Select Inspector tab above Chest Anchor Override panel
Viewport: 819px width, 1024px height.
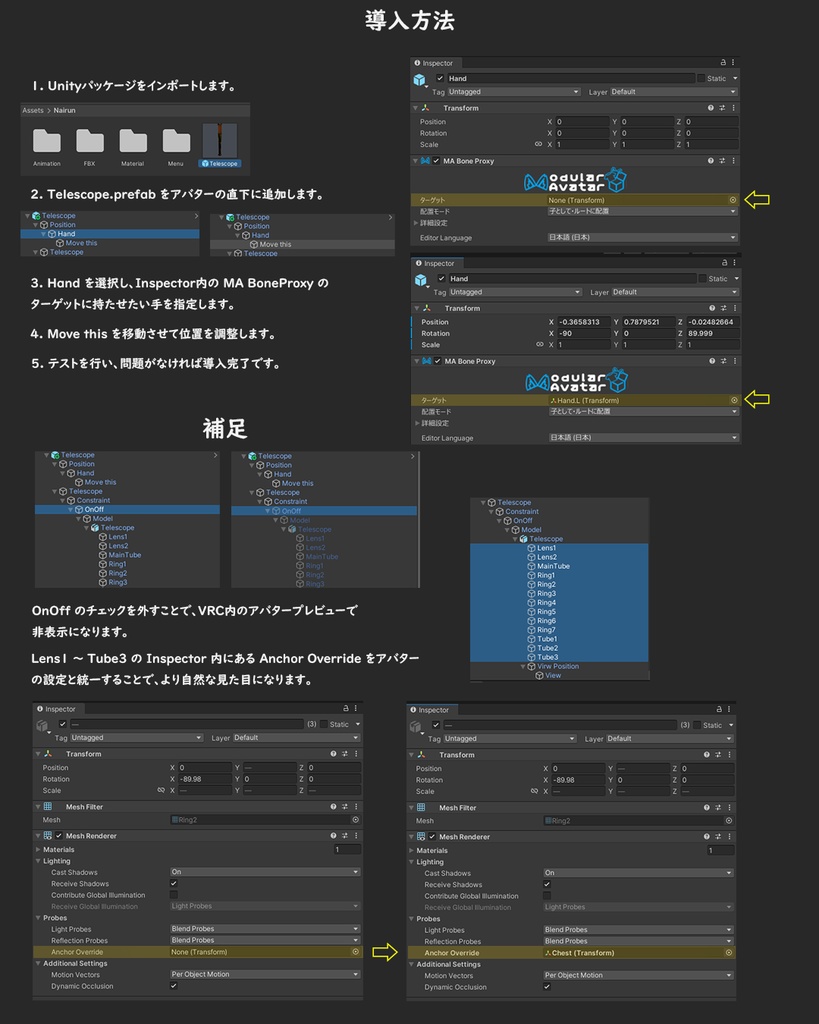(x=430, y=710)
